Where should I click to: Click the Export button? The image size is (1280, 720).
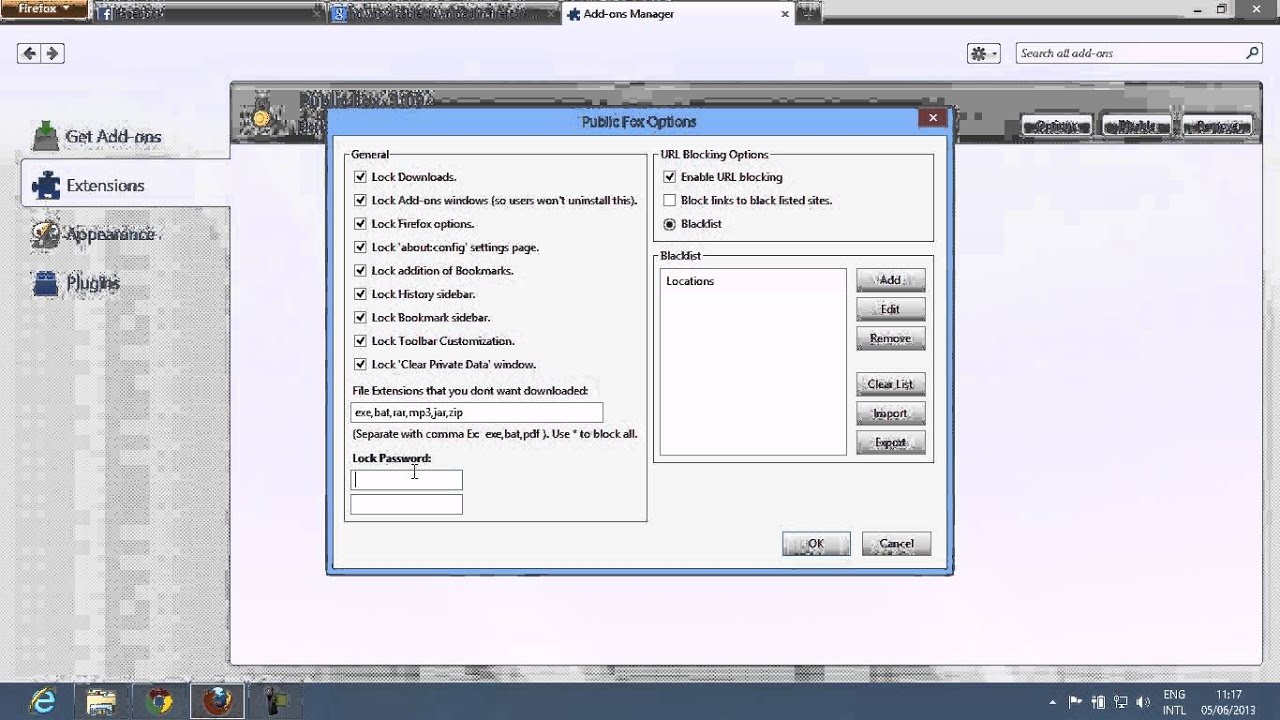(x=890, y=442)
